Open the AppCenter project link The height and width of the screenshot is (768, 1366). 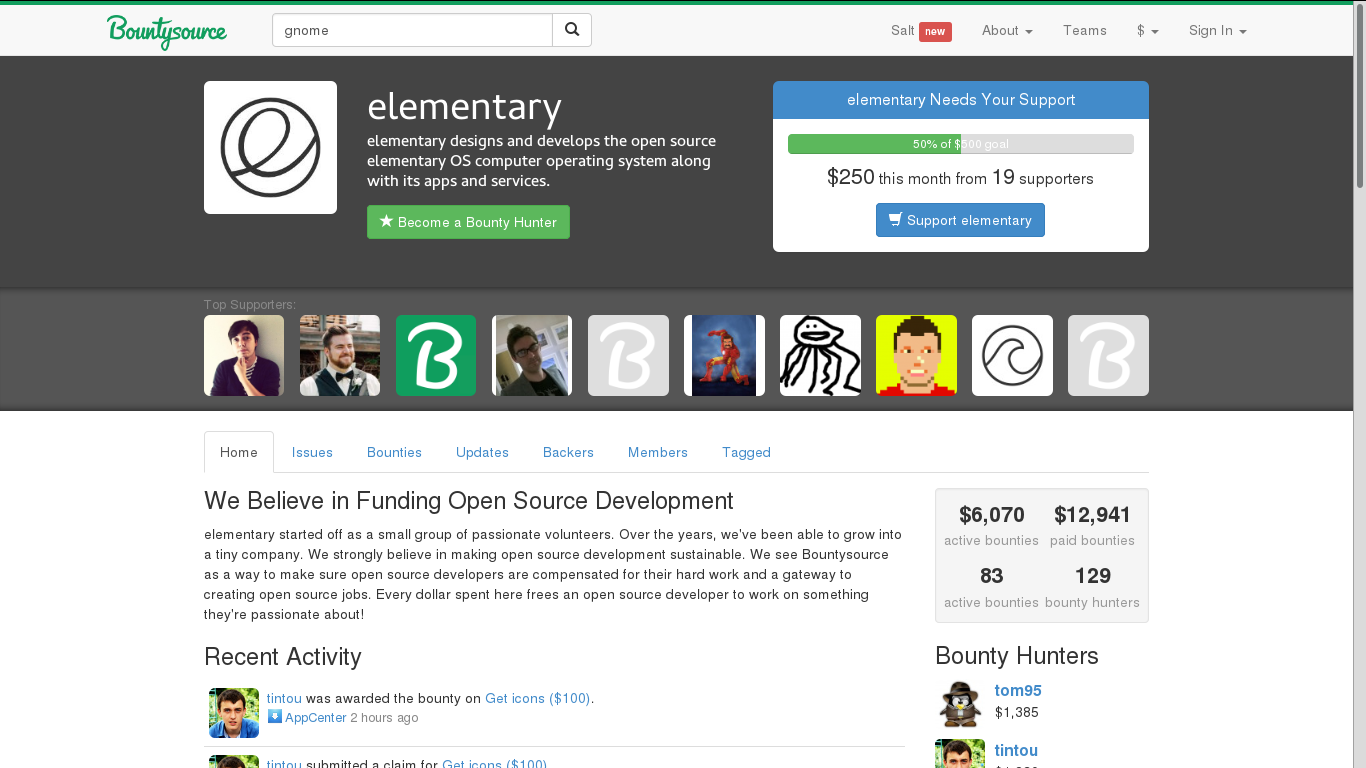click(x=315, y=717)
